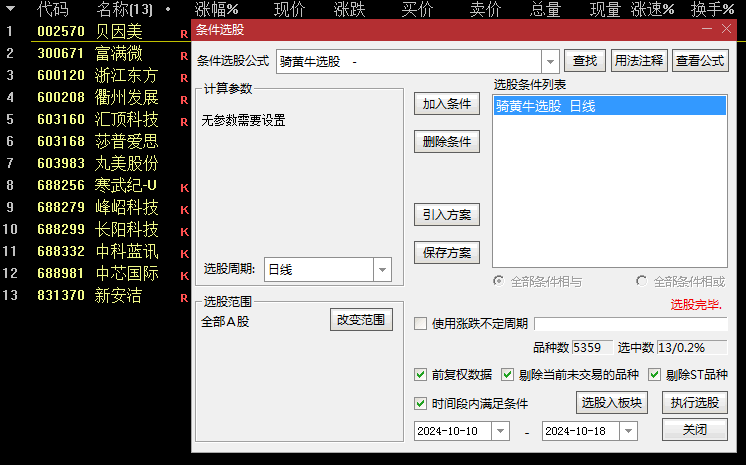Sort by 现价 column header
This screenshot has height=465, width=746.
290,9
